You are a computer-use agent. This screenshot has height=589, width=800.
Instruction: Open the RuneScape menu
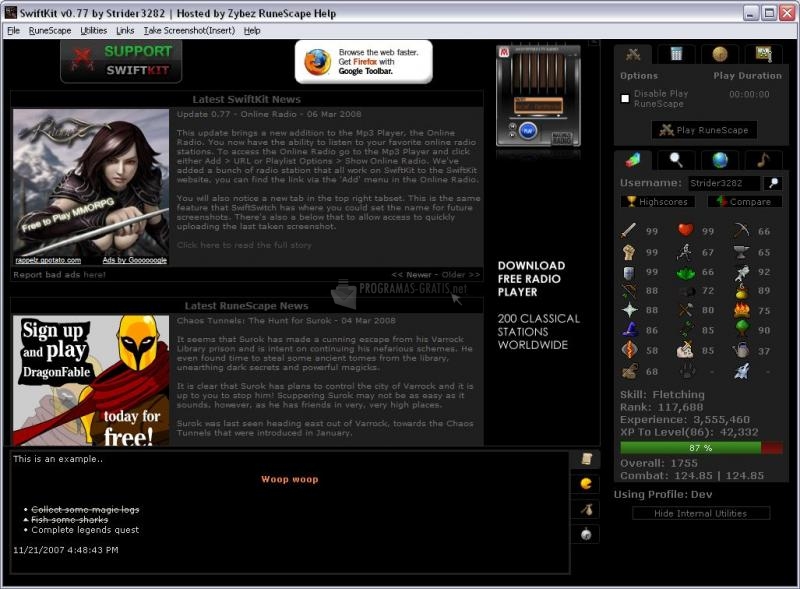[x=49, y=31]
